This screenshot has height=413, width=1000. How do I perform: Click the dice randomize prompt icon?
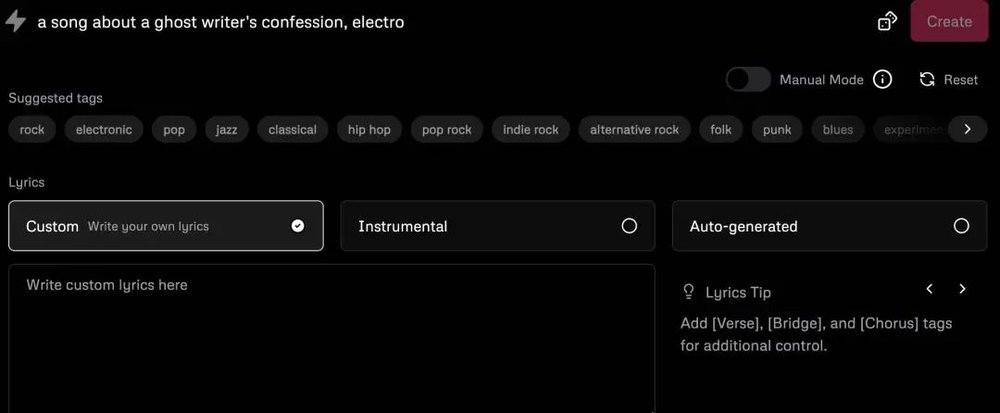[x=887, y=21]
